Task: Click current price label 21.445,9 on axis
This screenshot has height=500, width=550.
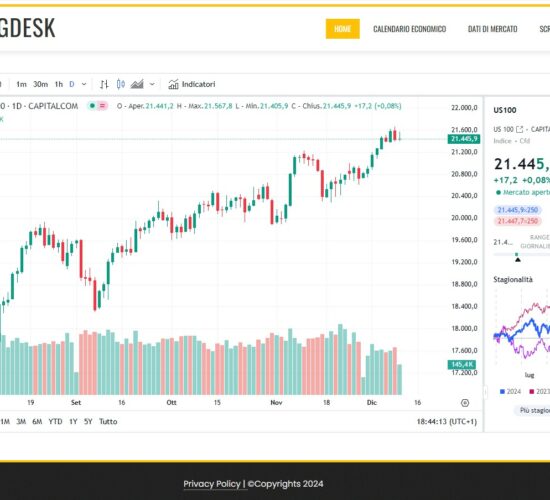Action: [x=464, y=139]
